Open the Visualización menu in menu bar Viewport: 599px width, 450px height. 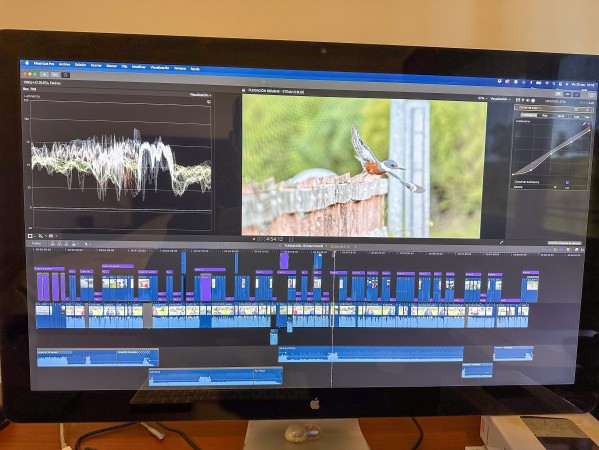tap(160, 68)
